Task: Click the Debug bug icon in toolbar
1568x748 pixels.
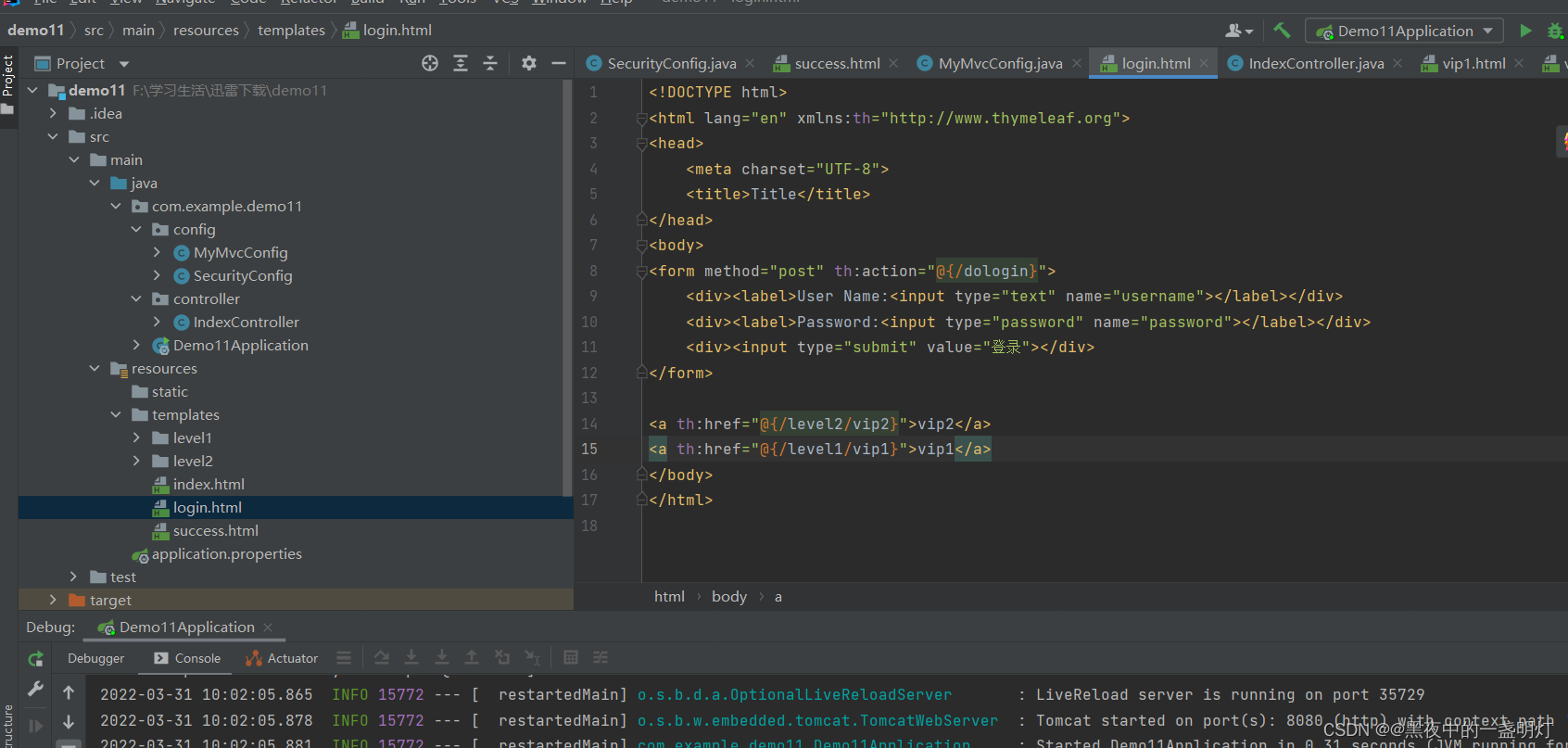Action: (1556, 31)
